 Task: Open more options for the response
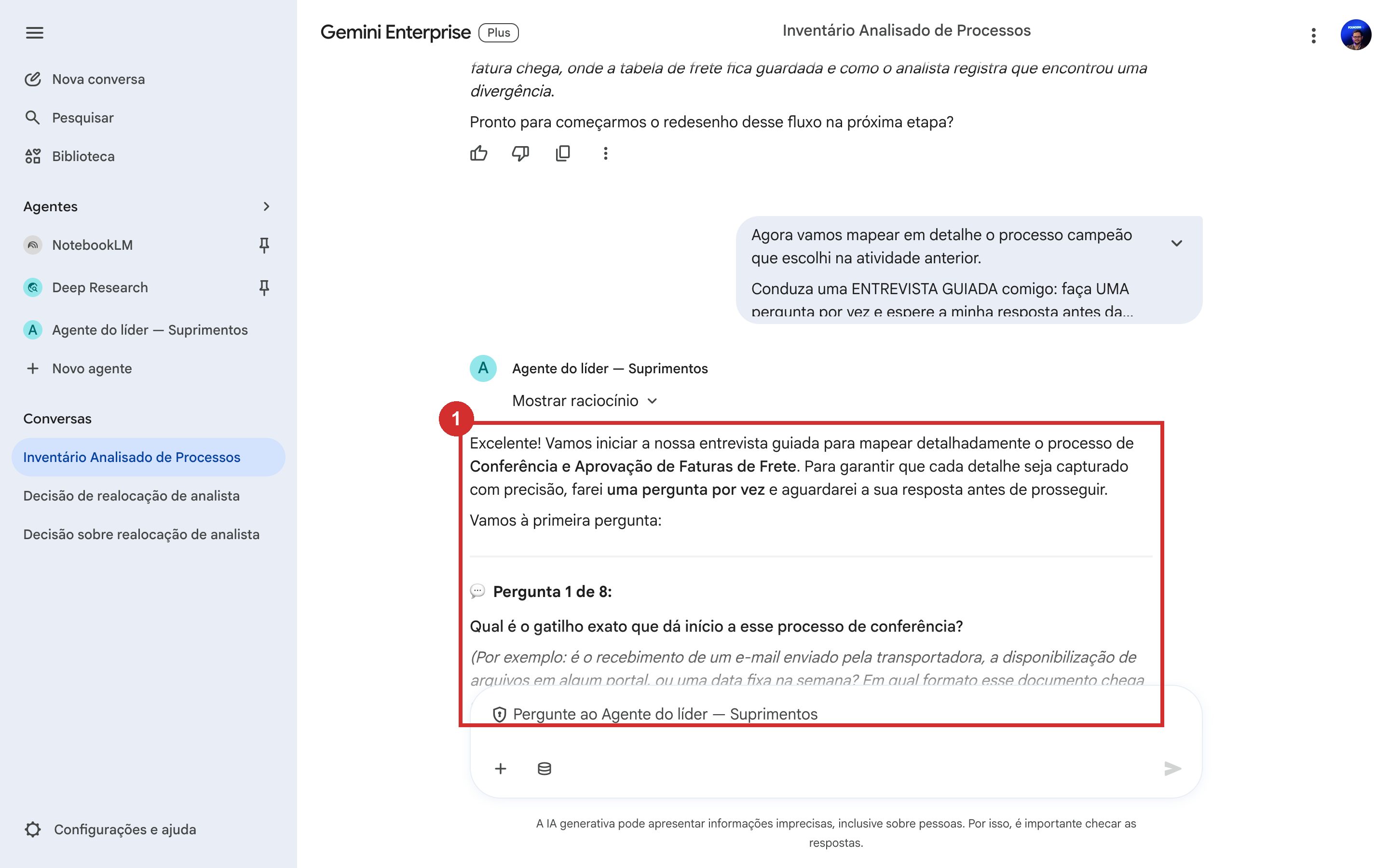pos(606,153)
